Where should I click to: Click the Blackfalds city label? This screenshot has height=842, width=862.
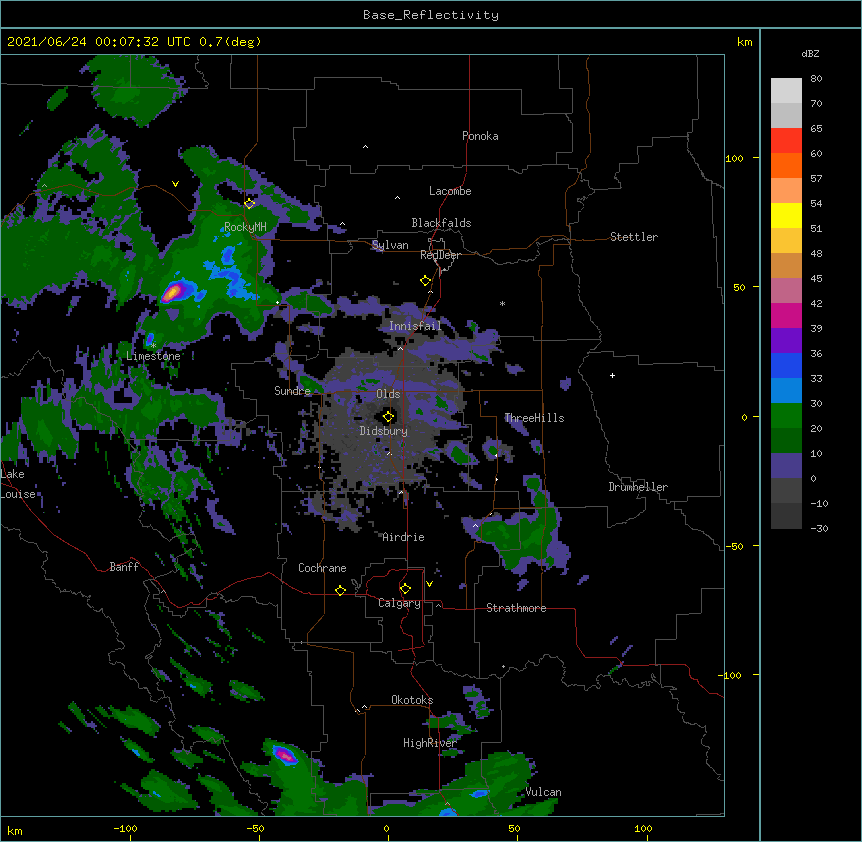[x=441, y=223]
